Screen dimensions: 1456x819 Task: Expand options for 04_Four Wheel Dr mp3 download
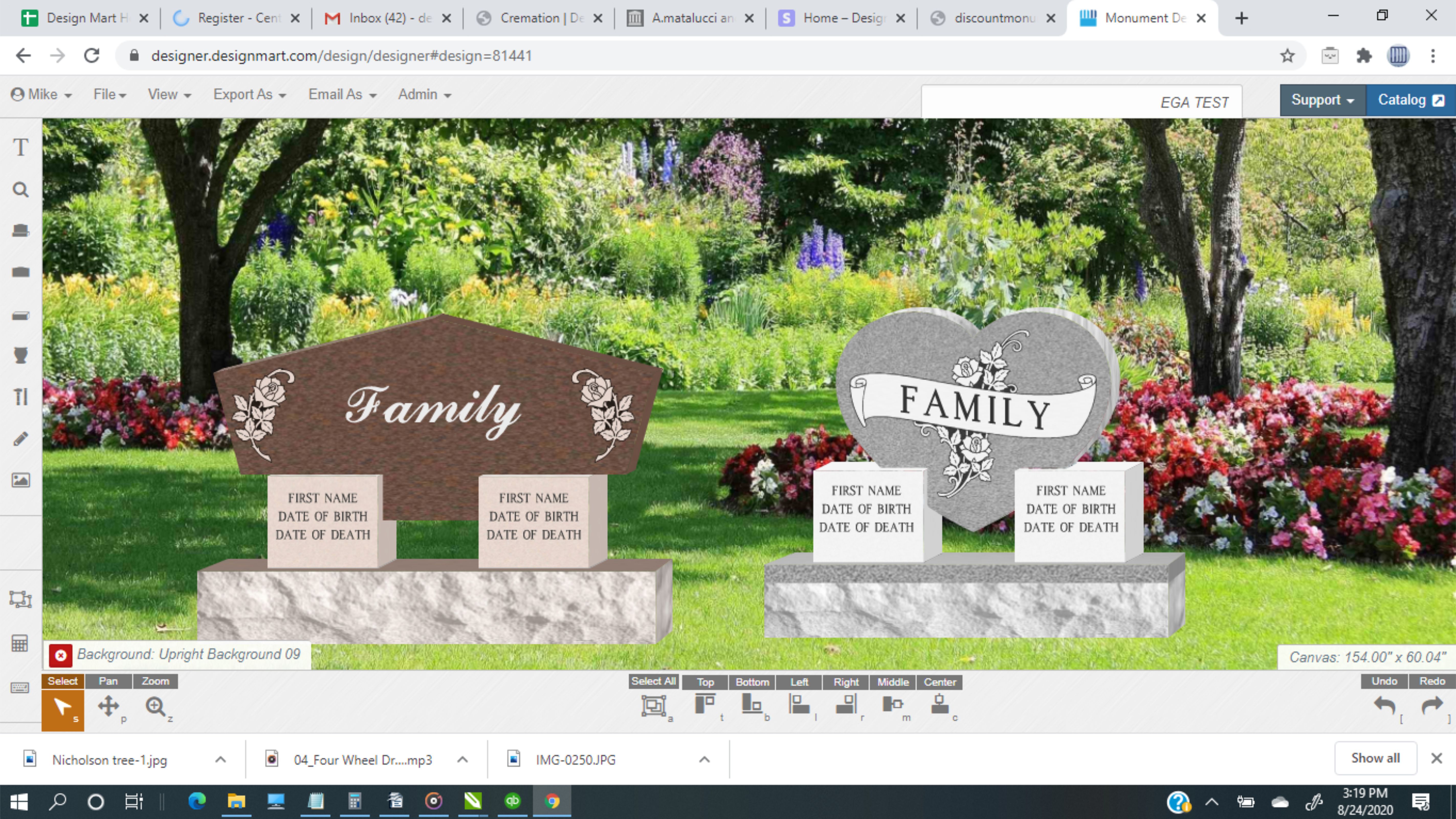[x=462, y=760]
